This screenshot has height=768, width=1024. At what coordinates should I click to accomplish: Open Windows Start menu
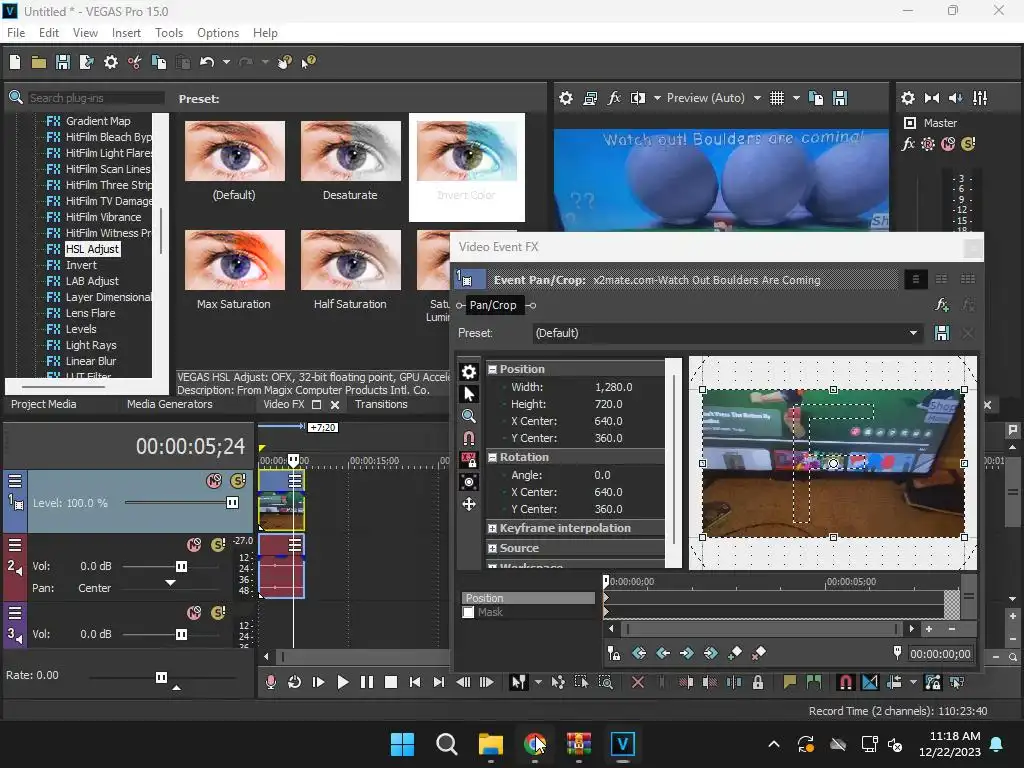point(402,744)
